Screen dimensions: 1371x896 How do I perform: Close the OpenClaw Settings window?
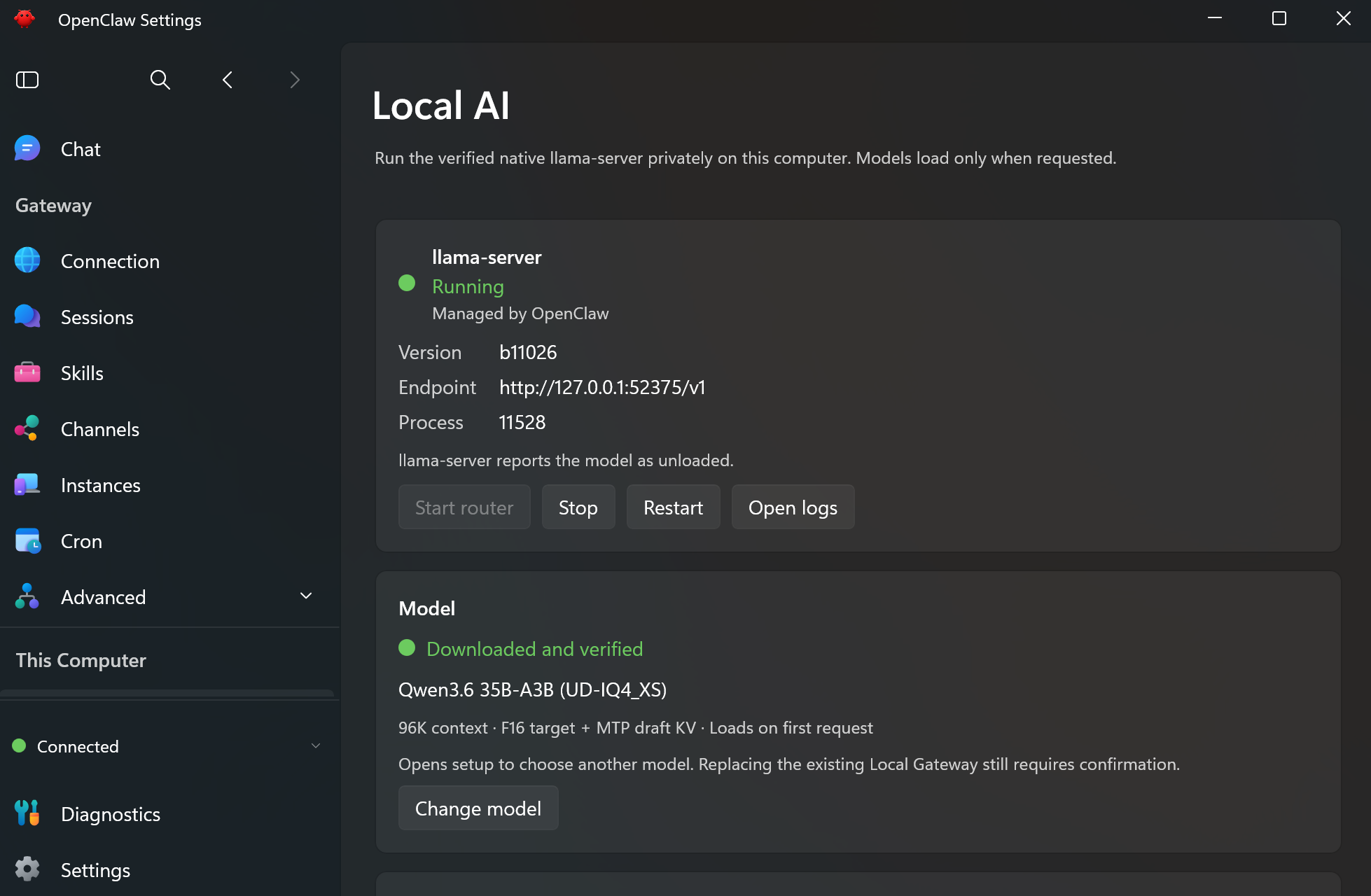1343,19
